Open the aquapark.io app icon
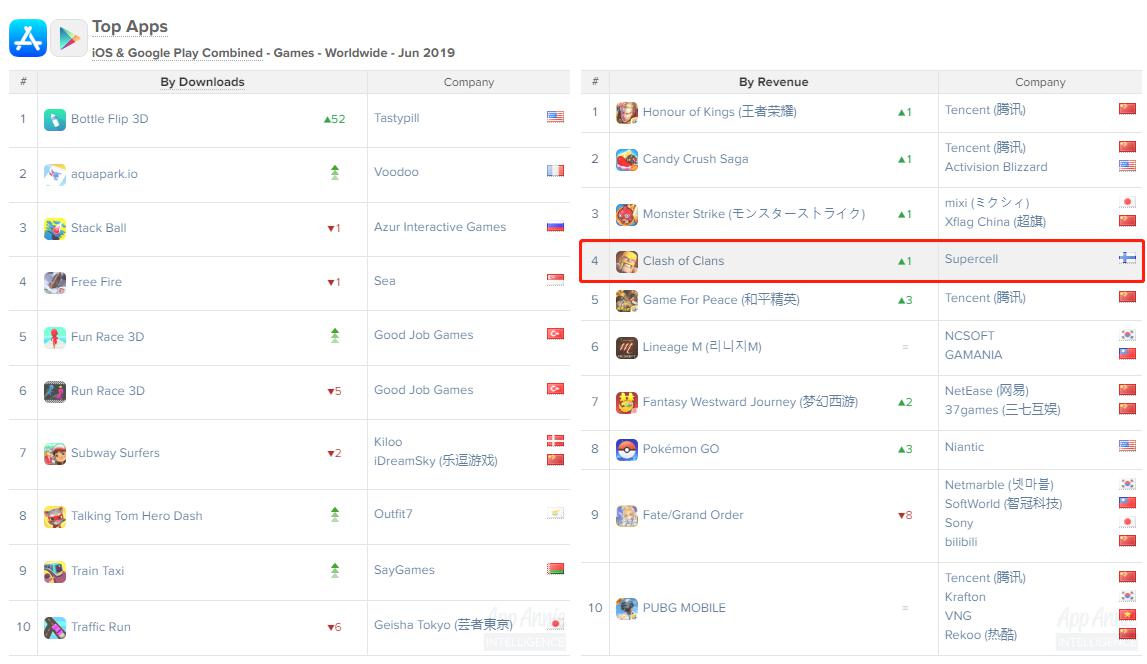The height and width of the screenshot is (664, 1147). (x=55, y=174)
